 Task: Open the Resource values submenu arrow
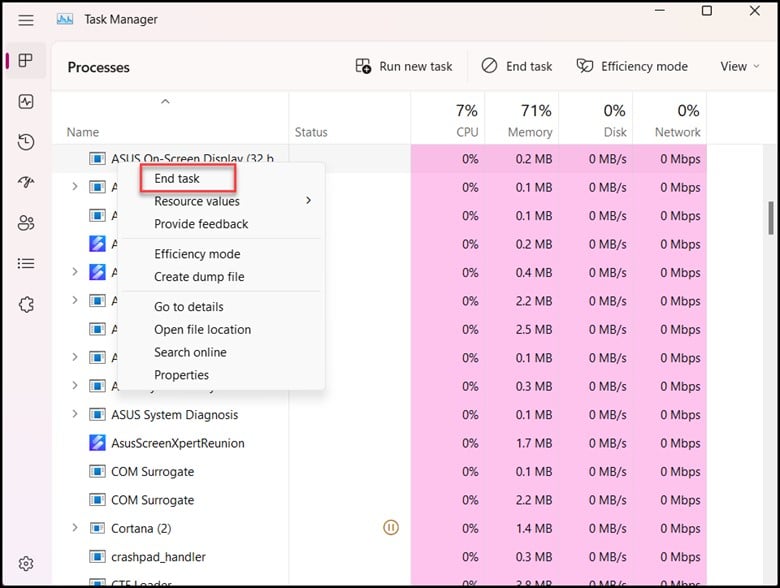coord(308,200)
